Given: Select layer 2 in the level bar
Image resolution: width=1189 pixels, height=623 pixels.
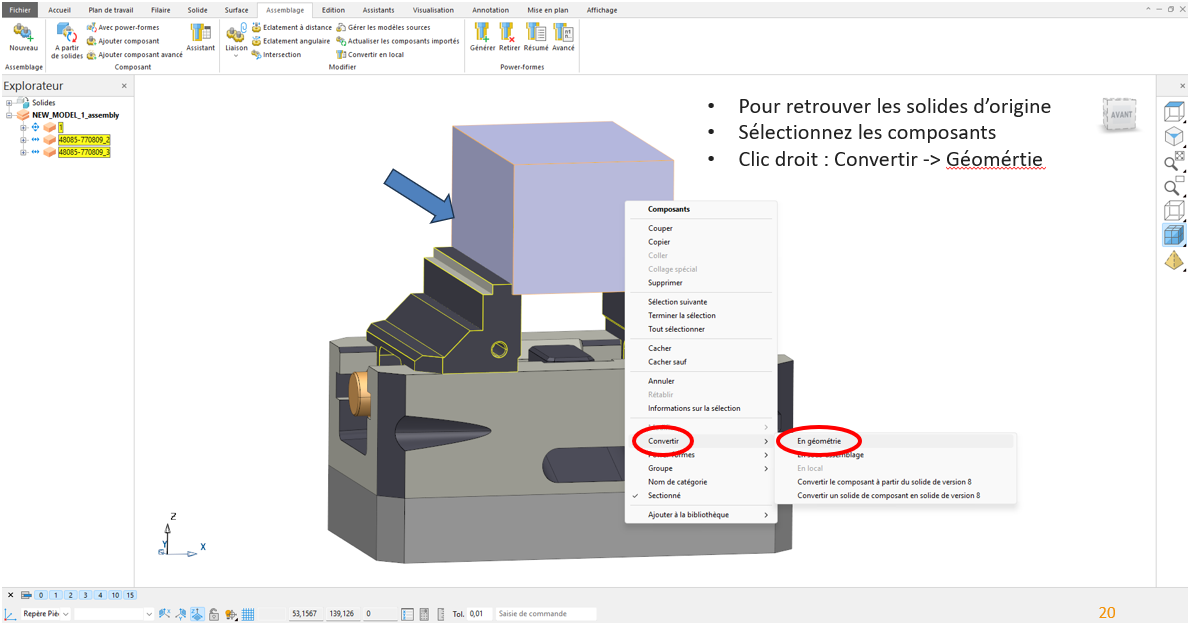Looking at the screenshot, I should point(70,595).
